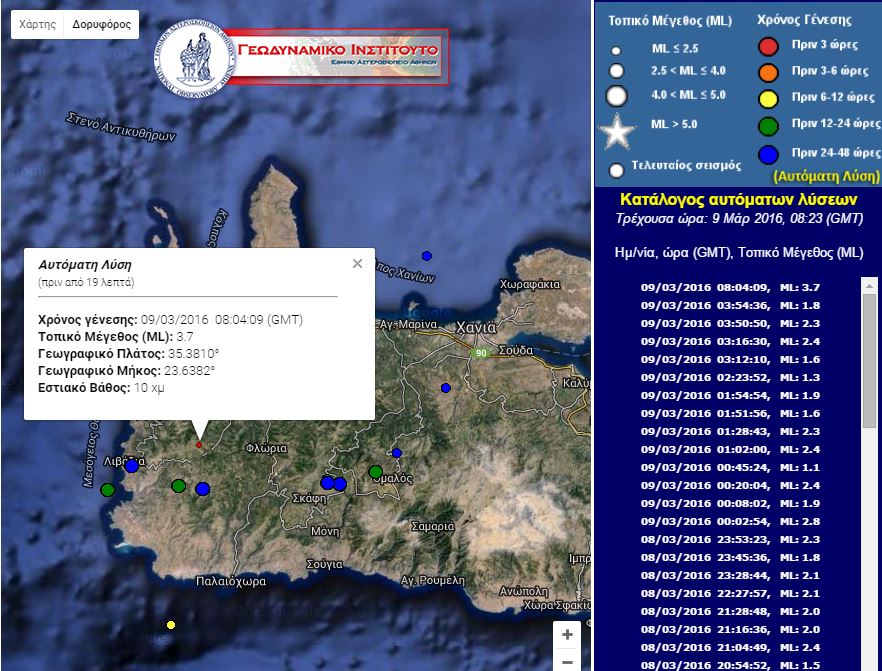The width and height of the screenshot is (882, 671).
Task: Click the map zoom-in plus button
Action: click(x=566, y=635)
